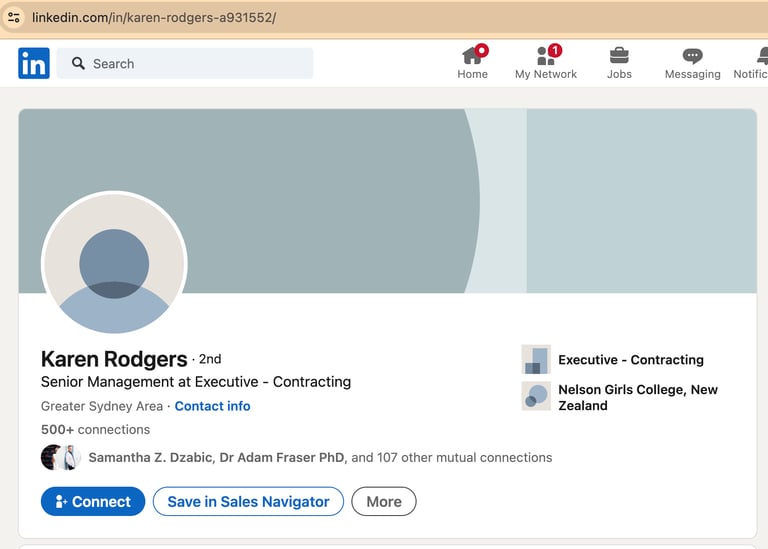This screenshot has height=549, width=768.
Task: Open the Contact info link
Action: click(213, 406)
